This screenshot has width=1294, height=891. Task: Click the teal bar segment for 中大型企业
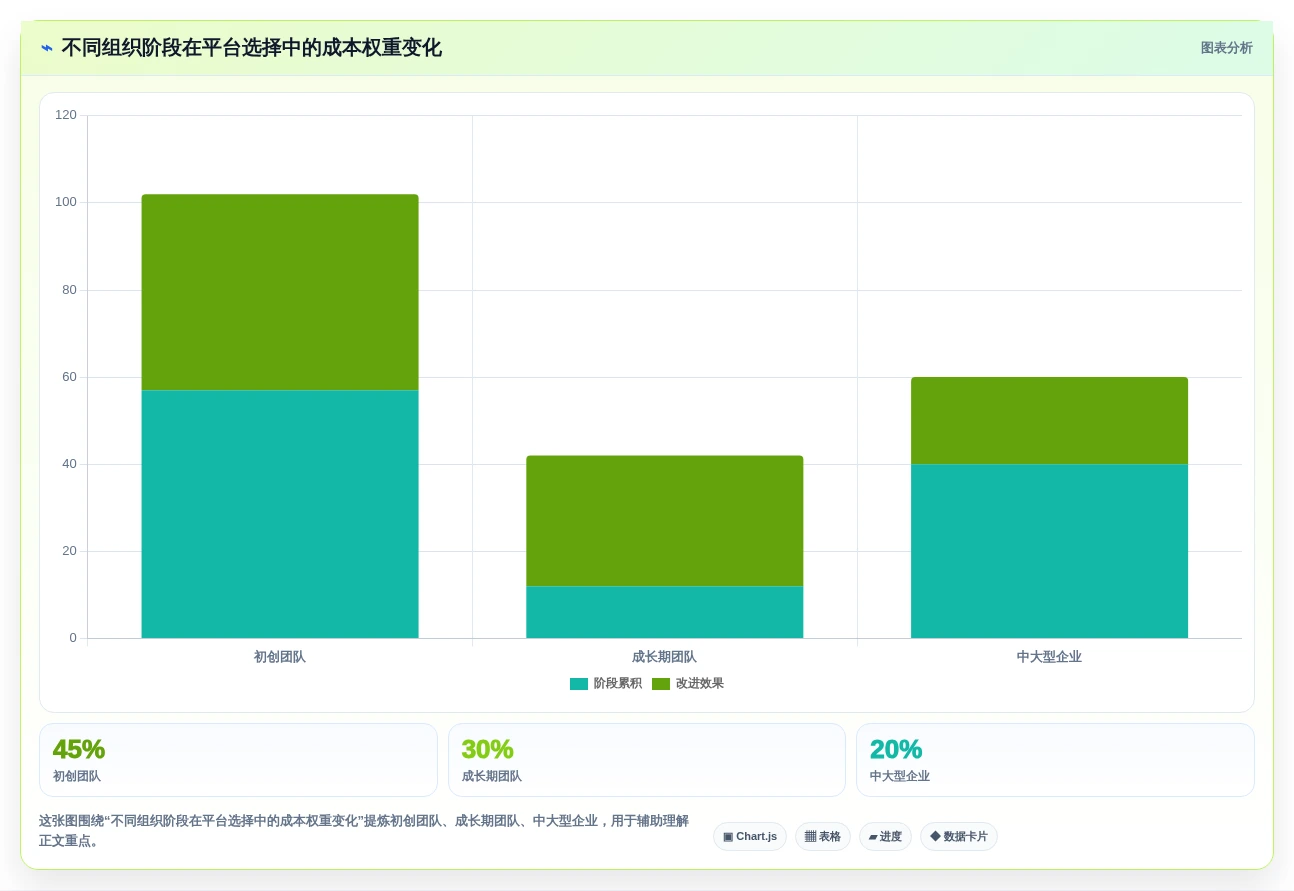(1049, 551)
